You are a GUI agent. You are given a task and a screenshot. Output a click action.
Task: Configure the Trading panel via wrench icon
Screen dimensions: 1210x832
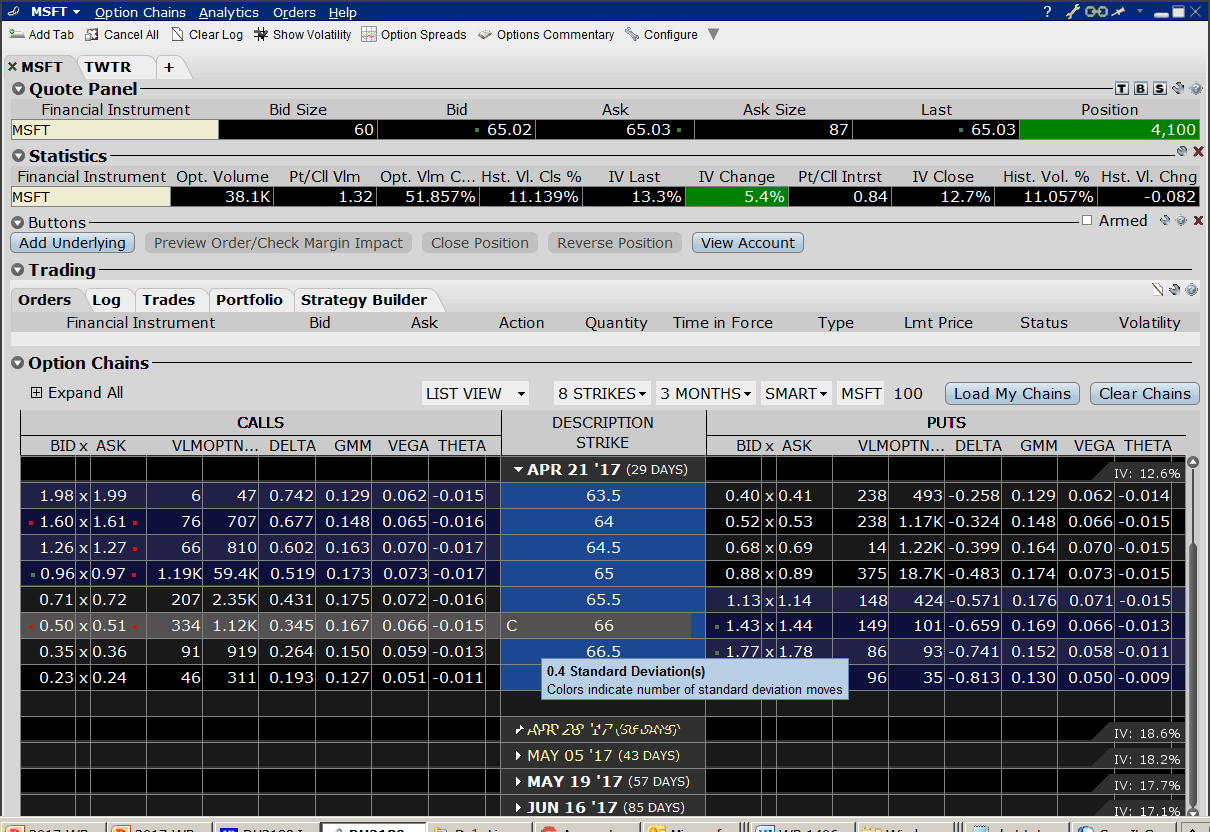coord(1175,290)
